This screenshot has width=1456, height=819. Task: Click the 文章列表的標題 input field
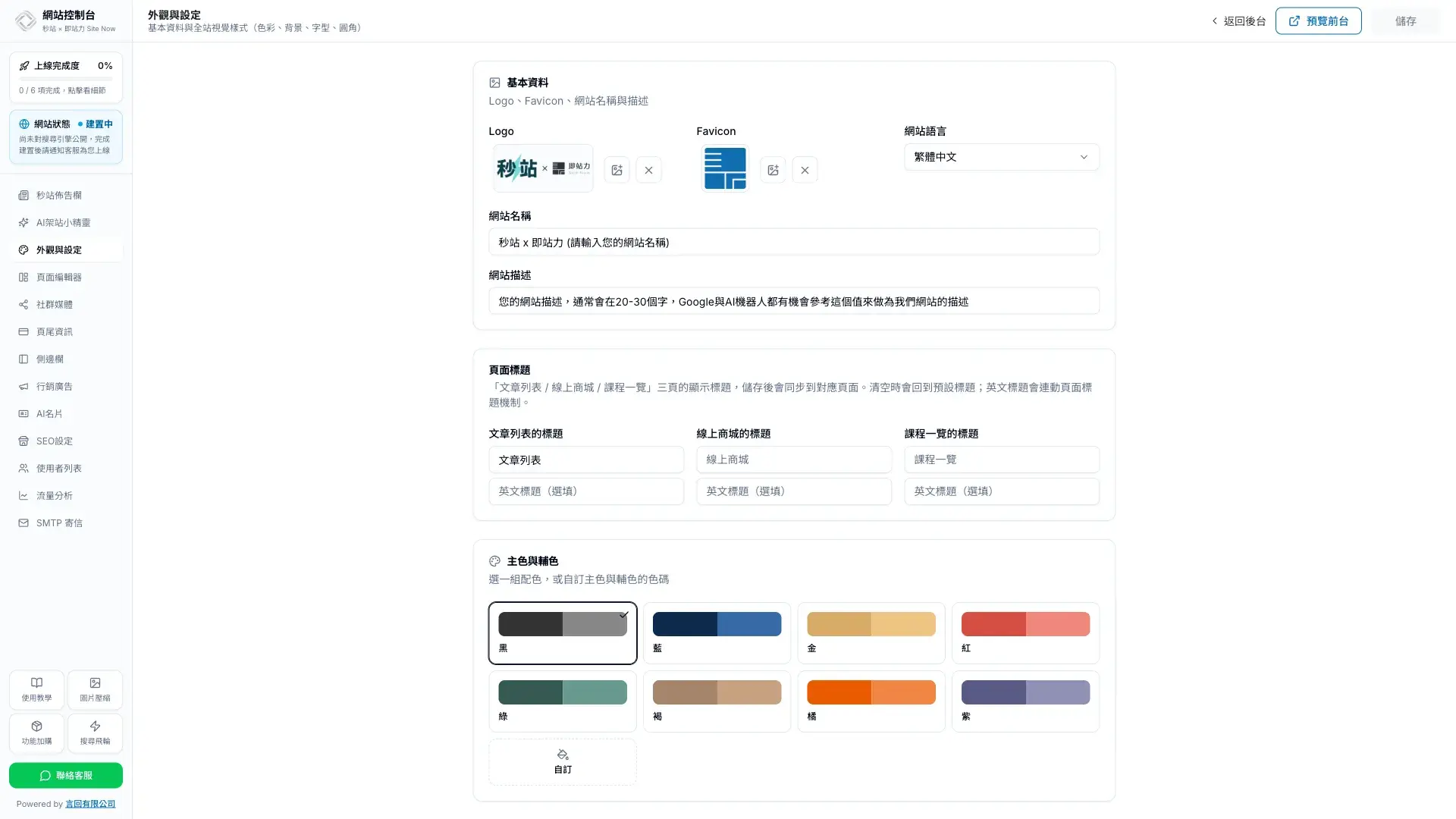pos(586,460)
